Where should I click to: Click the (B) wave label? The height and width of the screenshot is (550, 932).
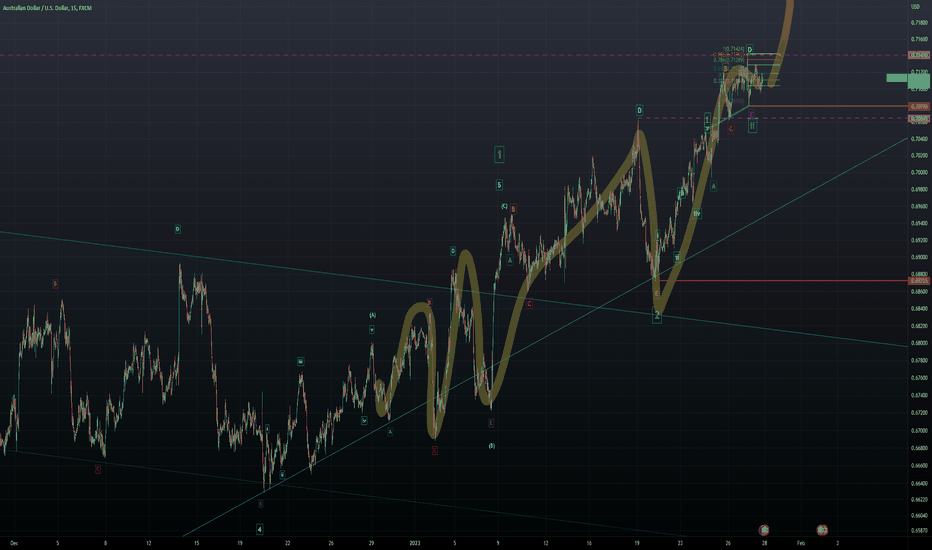pos(492,445)
